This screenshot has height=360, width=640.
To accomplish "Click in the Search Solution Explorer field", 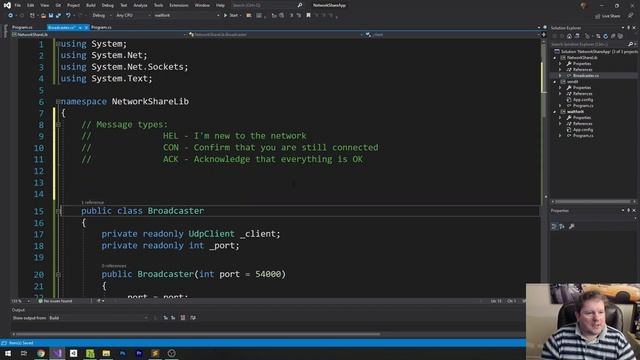I will point(589,44).
